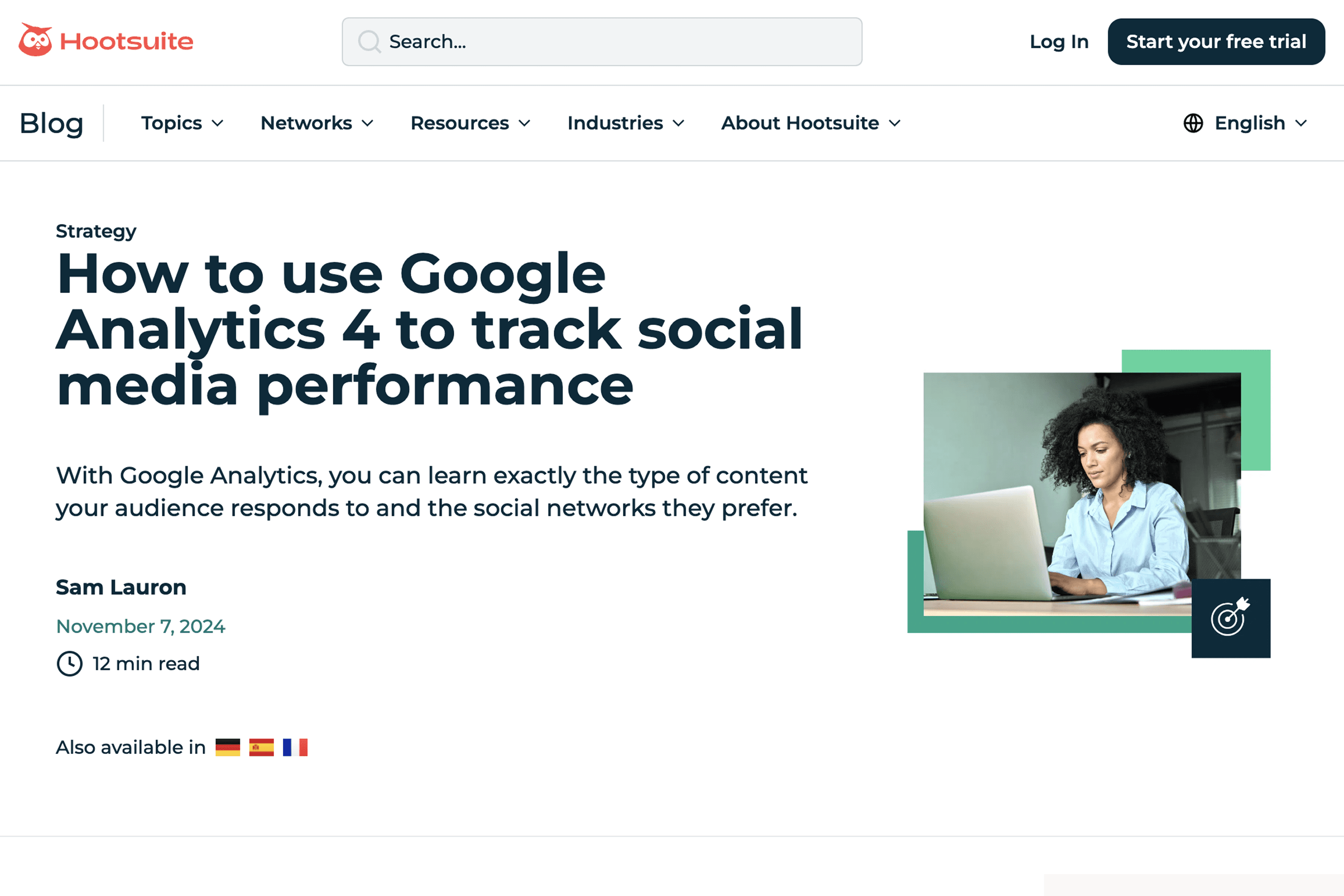This screenshot has width=1344, height=896.
Task: Click the target icon badge on image
Action: point(1230,618)
